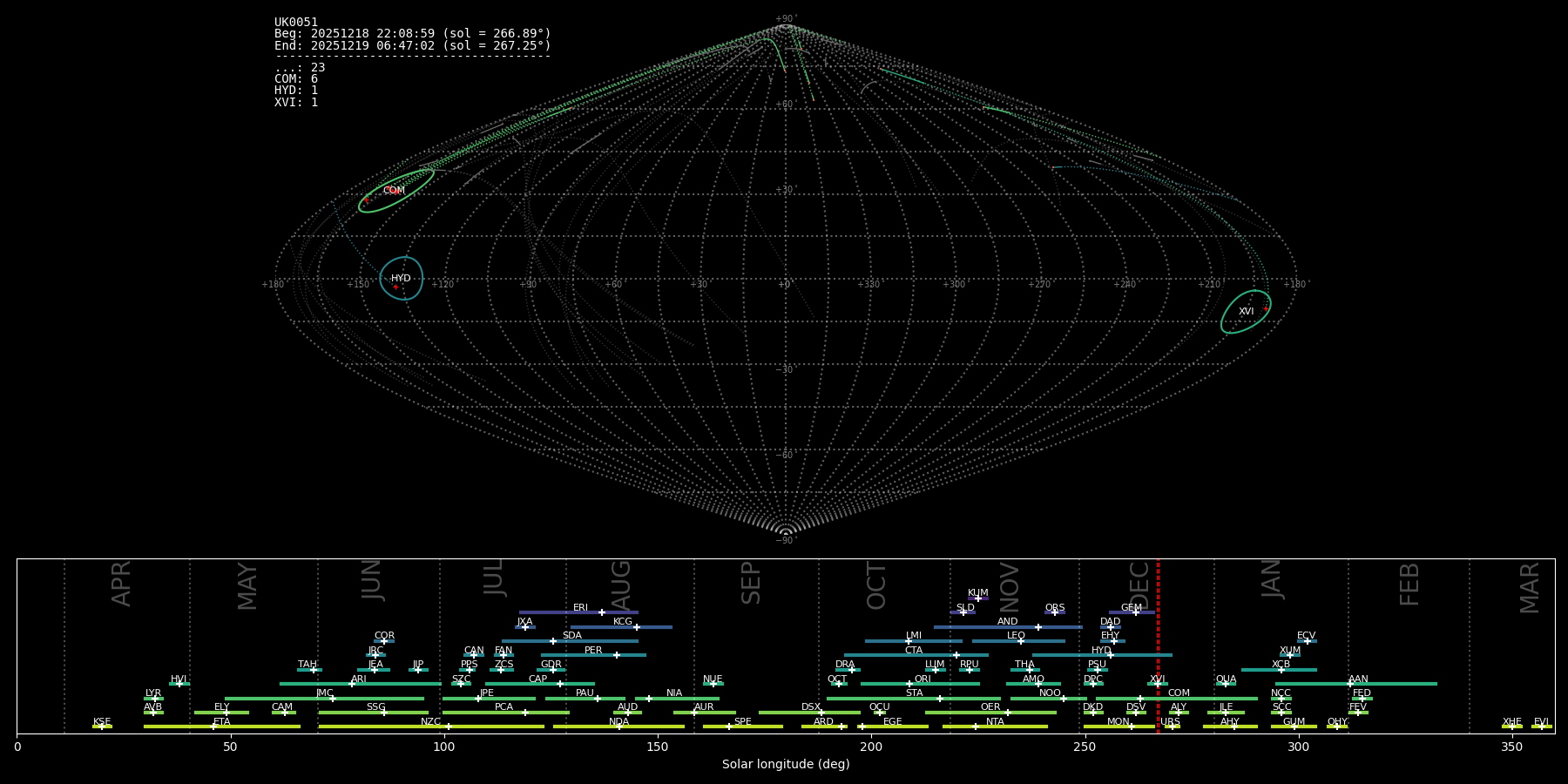This screenshot has width=1568, height=784.
Task: Select the GEM shower peak marker in timeline
Action: click(1135, 612)
